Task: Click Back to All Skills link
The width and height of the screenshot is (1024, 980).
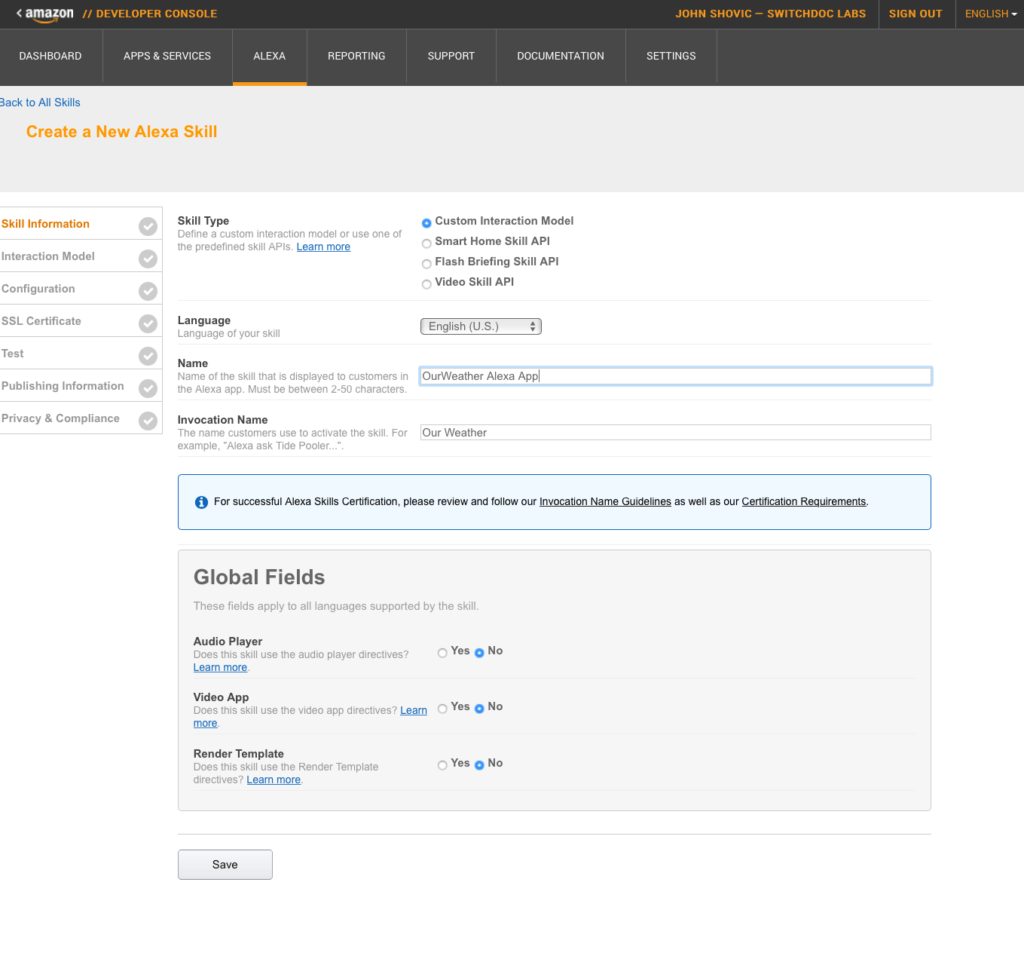Action: coord(40,103)
